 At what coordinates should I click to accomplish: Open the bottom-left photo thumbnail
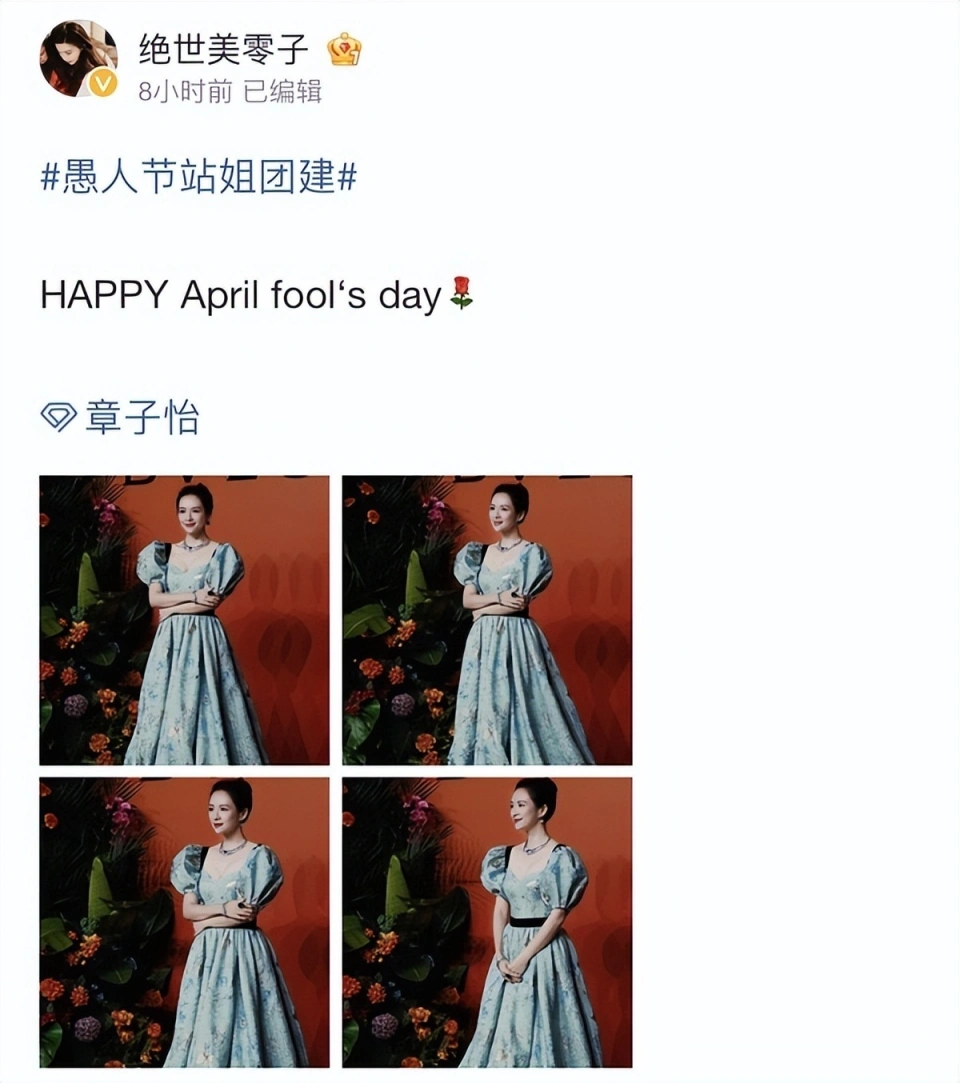coord(184,922)
